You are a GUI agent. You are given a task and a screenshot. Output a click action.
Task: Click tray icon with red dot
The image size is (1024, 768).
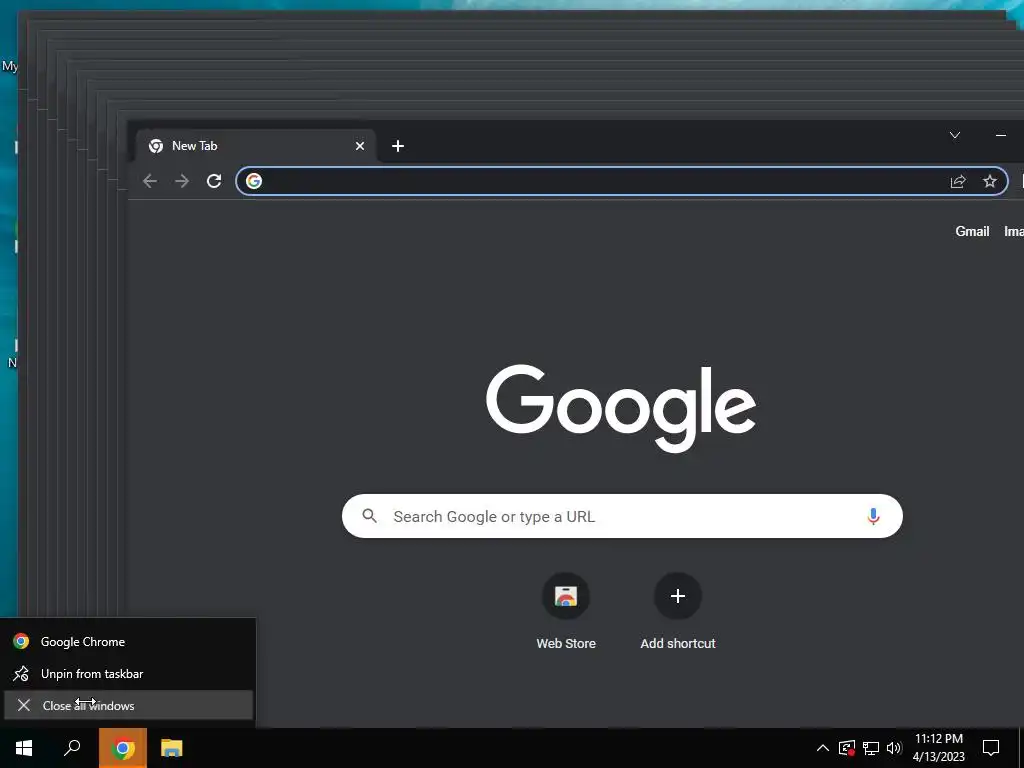point(847,748)
